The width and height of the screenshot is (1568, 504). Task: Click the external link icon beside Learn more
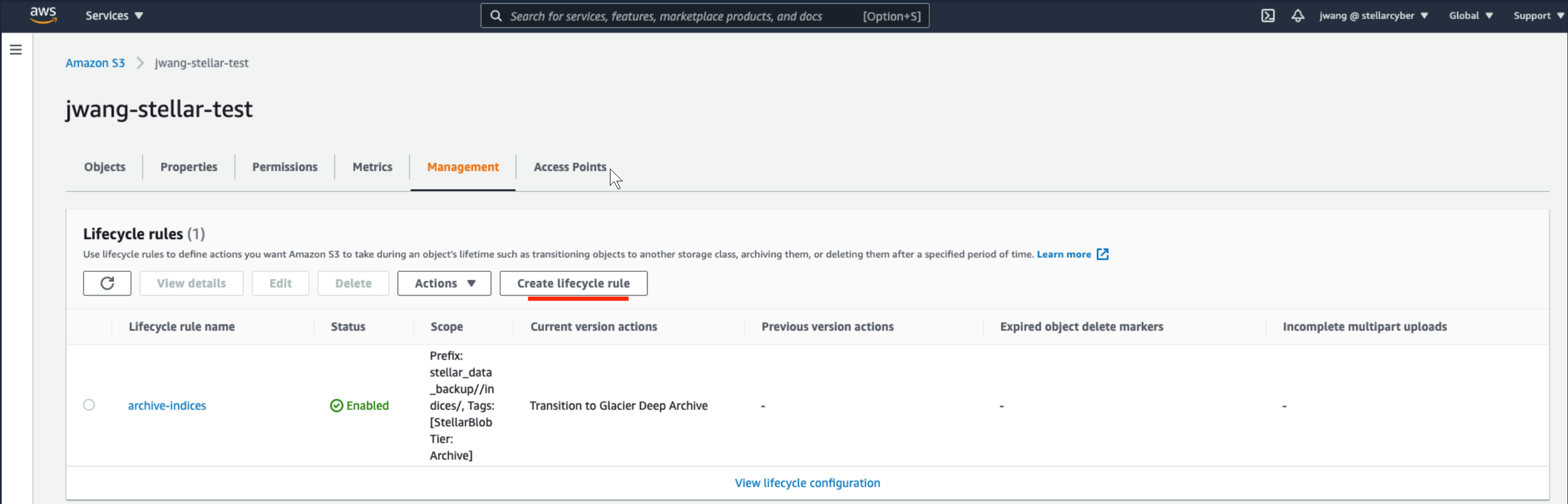pyautogui.click(x=1102, y=254)
